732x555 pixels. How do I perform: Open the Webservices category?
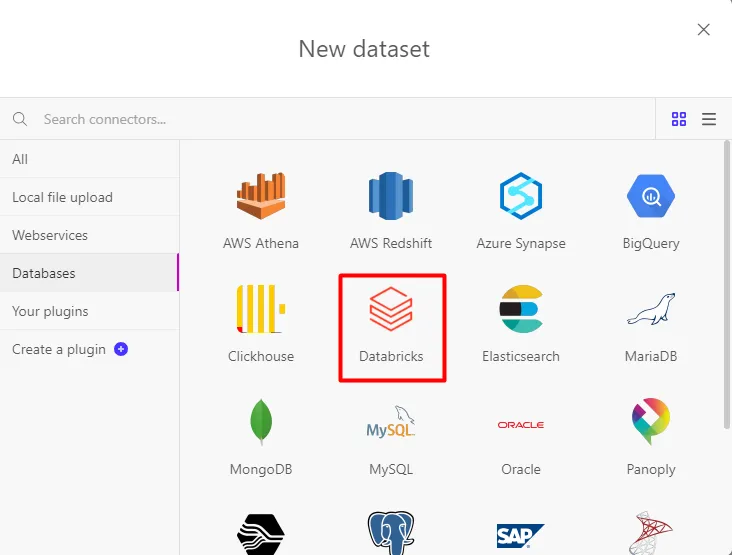click(90, 235)
